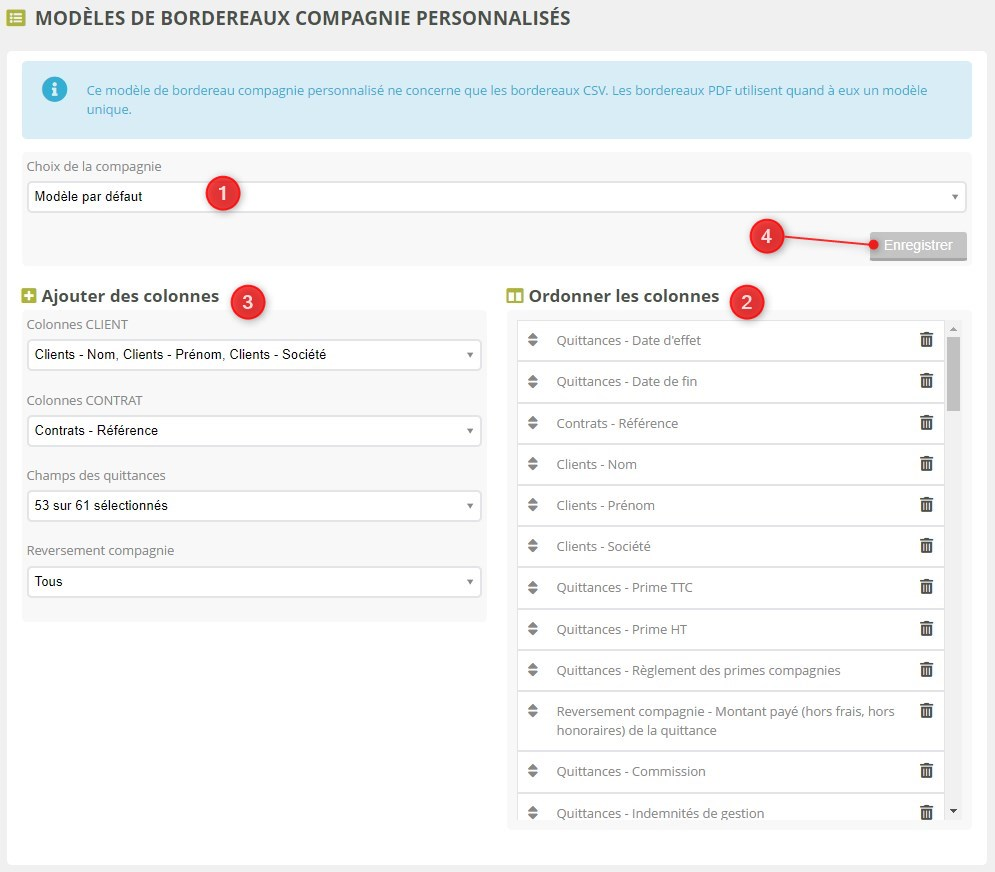Delete Quittances - Commission column
Screen dimensions: 995x872
(x=926, y=771)
